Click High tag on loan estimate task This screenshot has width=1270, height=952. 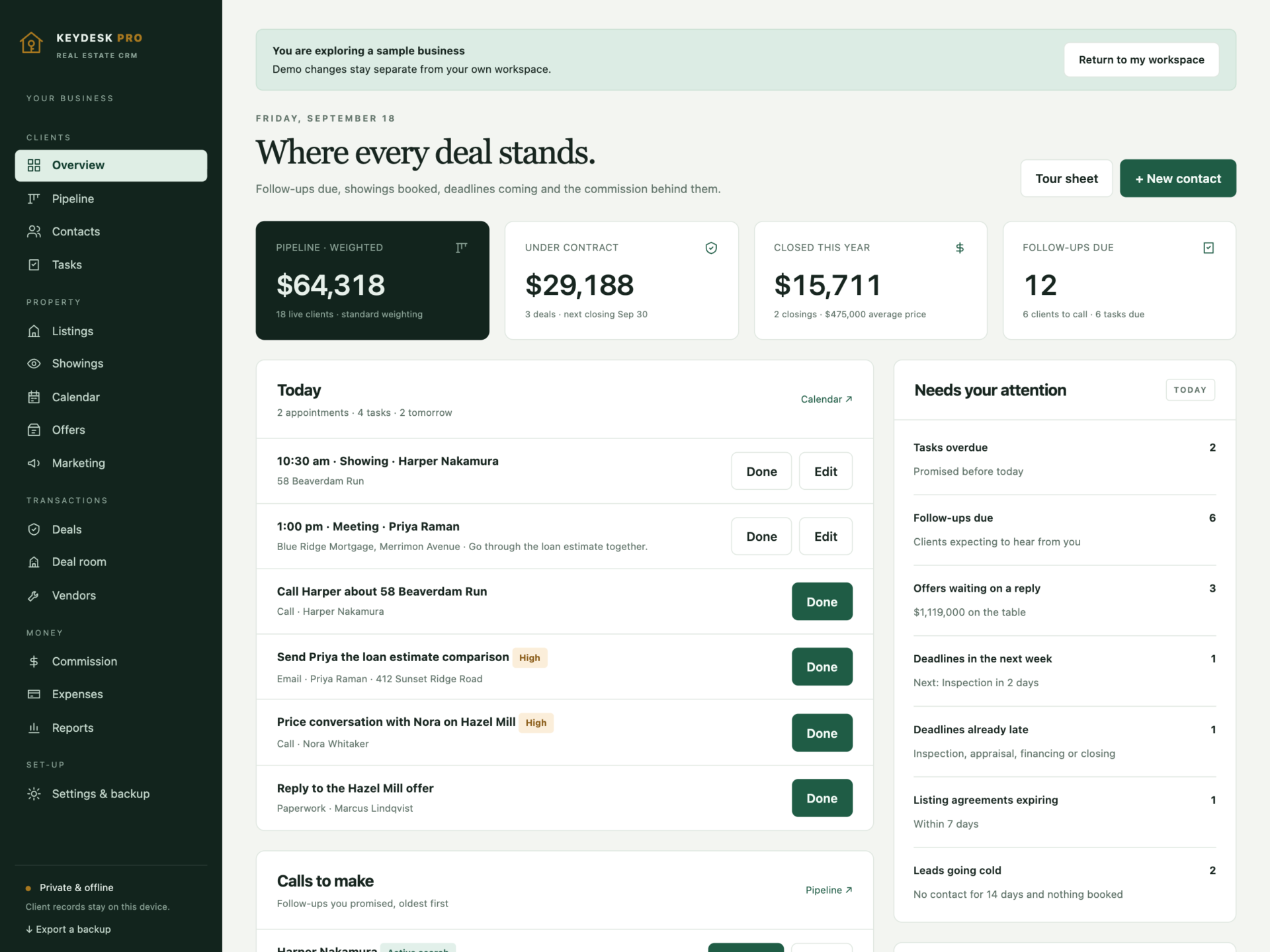[x=529, y=658]
